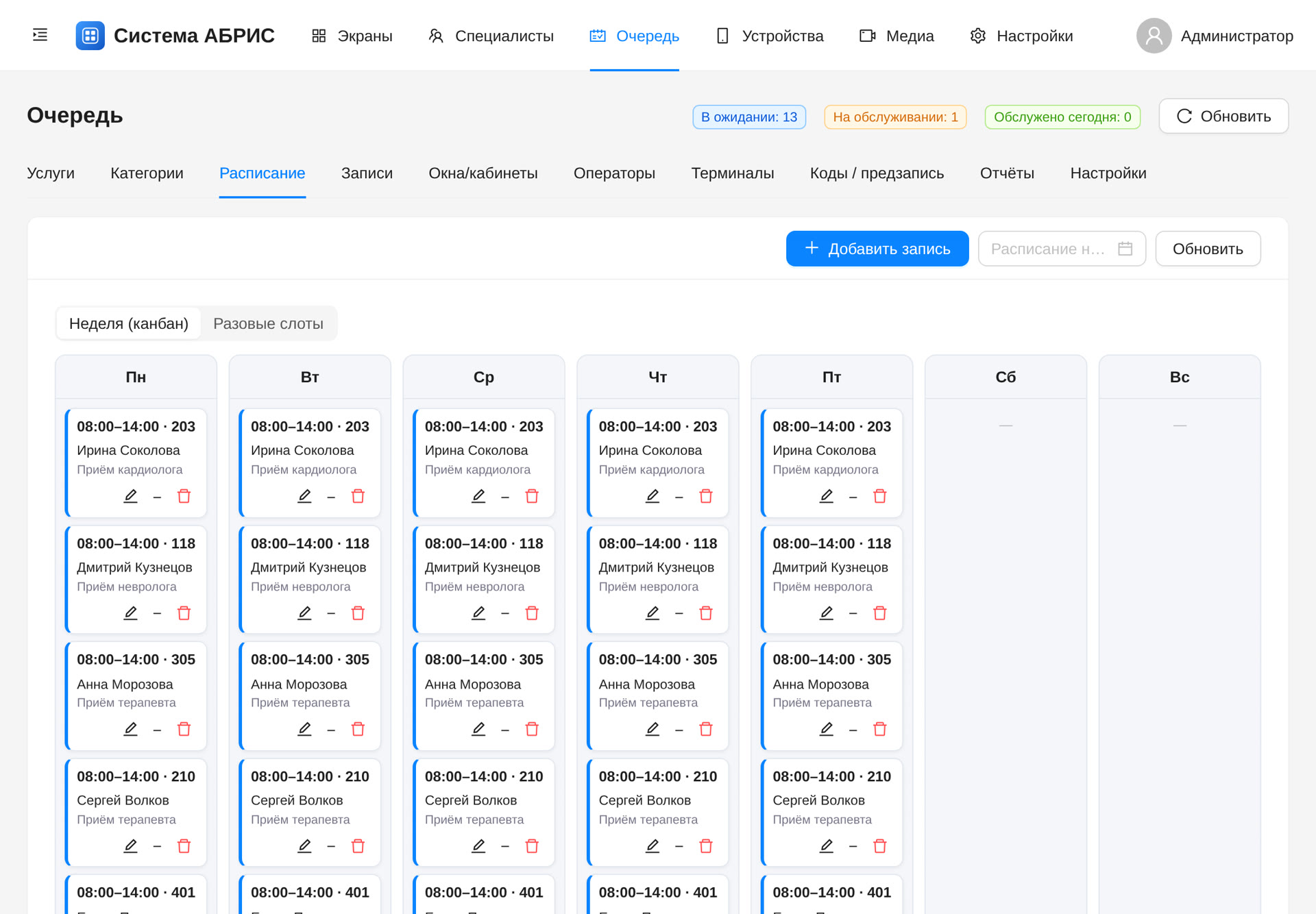Go to the Устройства section

pos(769,36)
